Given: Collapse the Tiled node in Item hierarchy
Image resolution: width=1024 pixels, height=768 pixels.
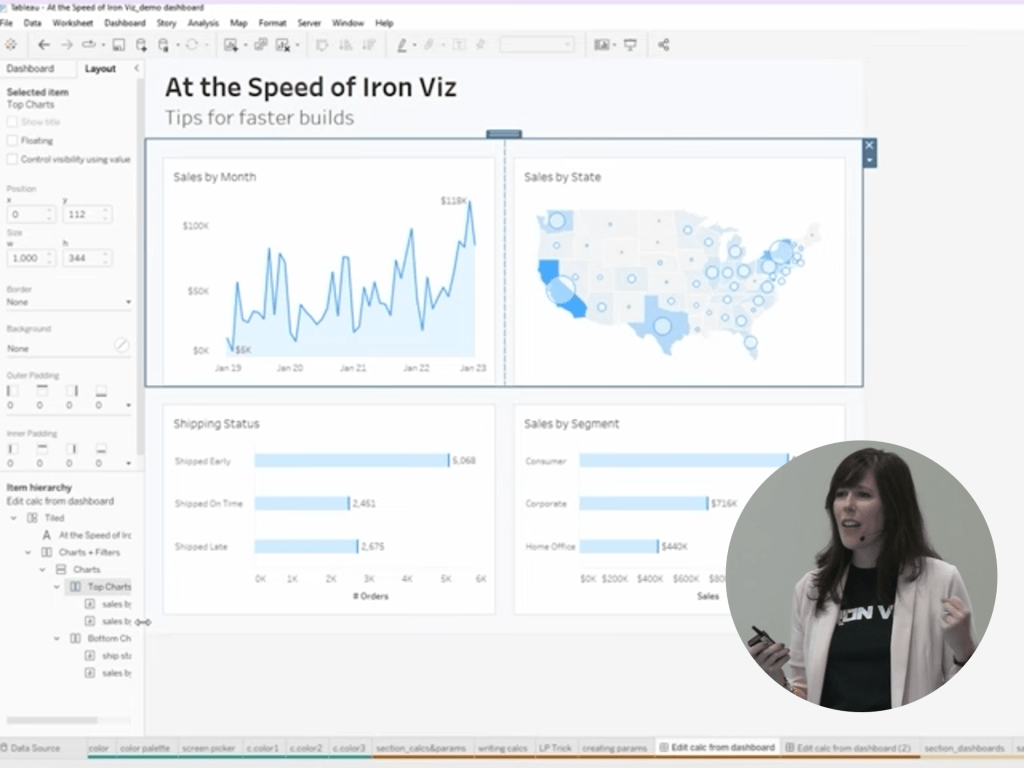Looking at the screenshot, I should tap(14, 518).
